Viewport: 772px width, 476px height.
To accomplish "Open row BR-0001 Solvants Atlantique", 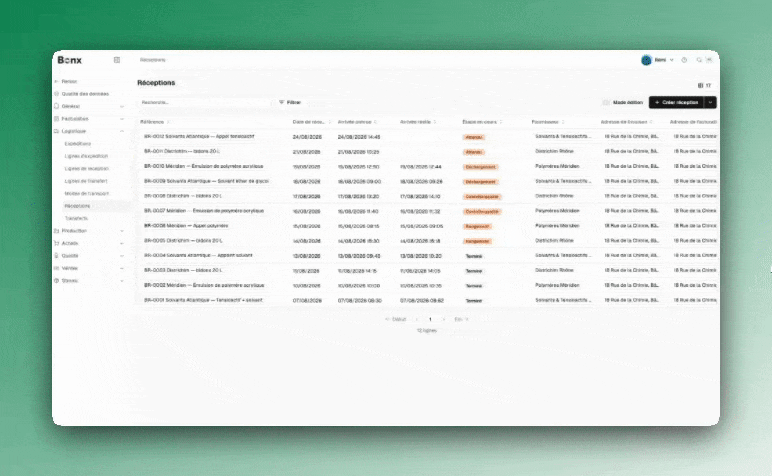I will point(203,300).
